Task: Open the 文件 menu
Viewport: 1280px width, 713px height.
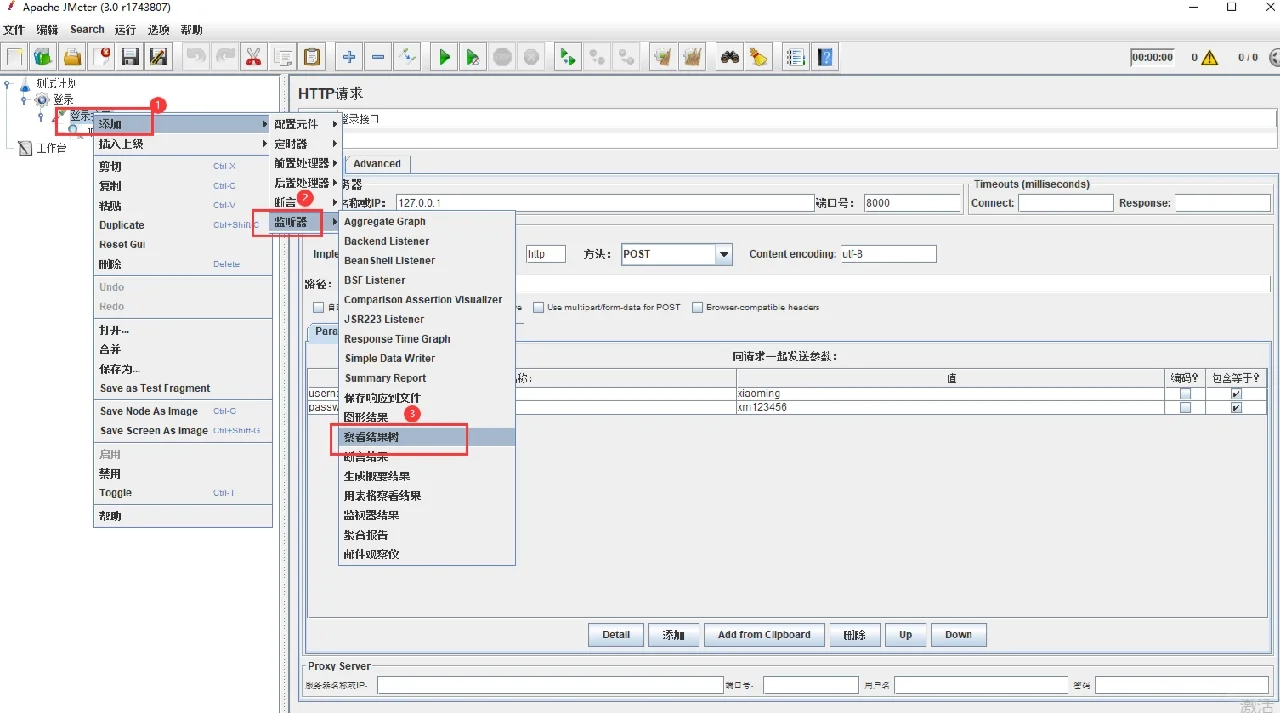Action: pyautogui.click(x=14, y=30)
